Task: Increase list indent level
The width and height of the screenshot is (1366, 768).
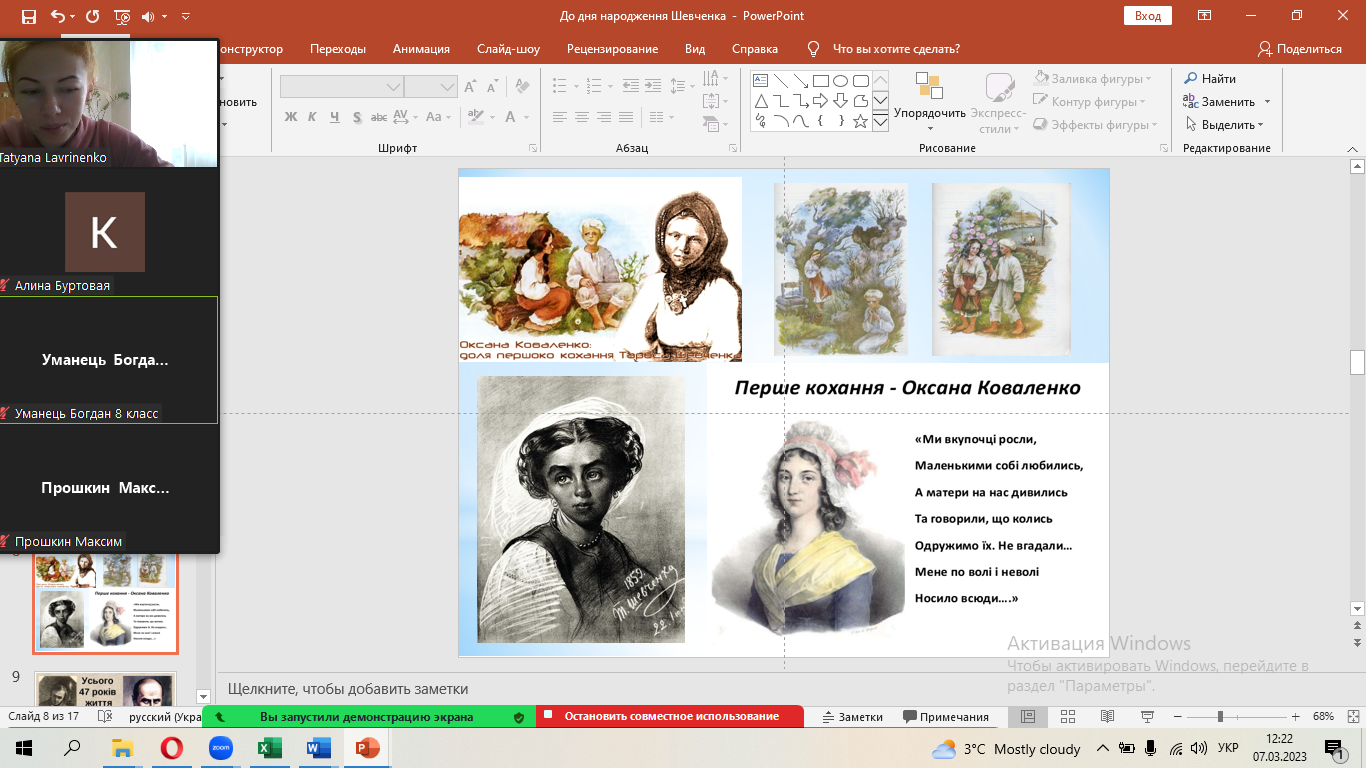Action: click(x=653, y=87)
